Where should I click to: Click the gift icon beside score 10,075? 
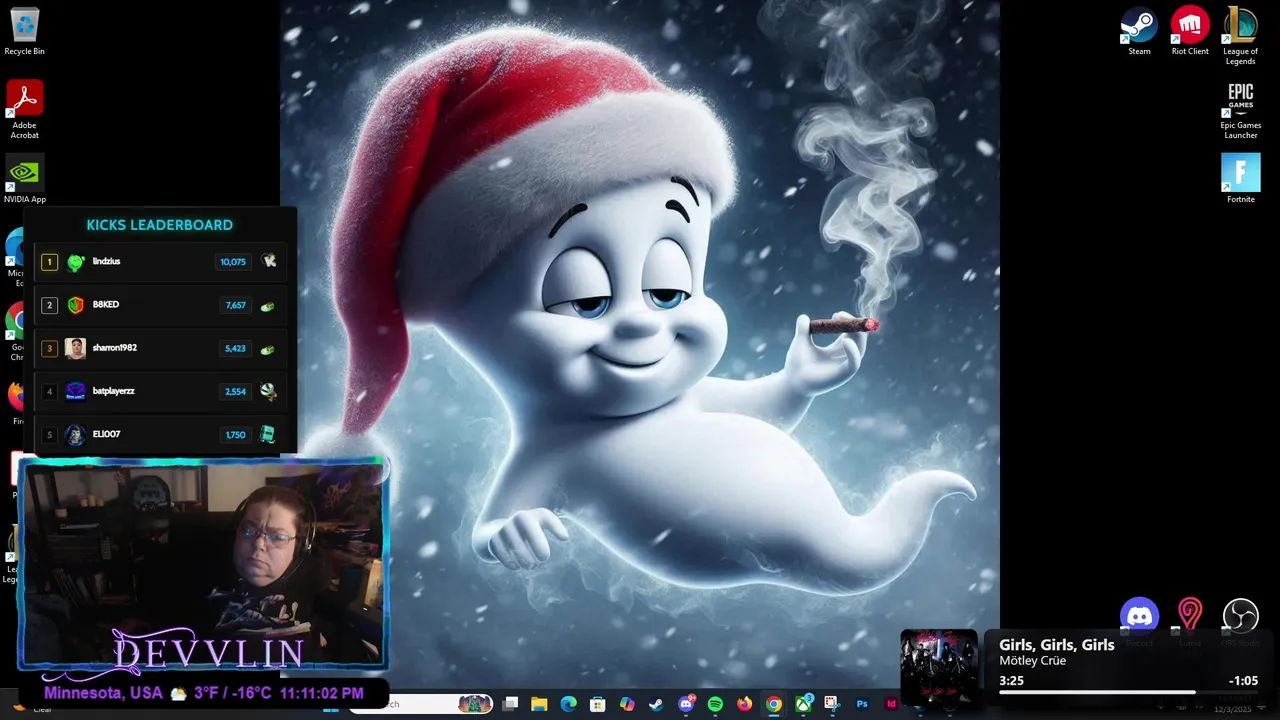[268, 261]
